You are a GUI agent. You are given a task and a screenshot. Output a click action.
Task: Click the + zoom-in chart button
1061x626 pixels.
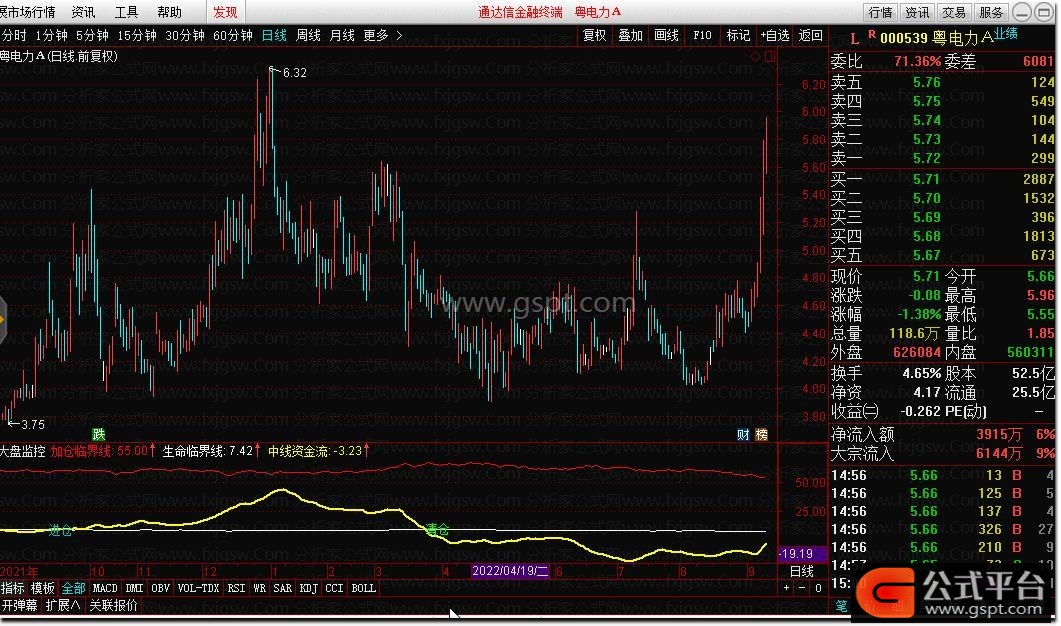[786, 588]
